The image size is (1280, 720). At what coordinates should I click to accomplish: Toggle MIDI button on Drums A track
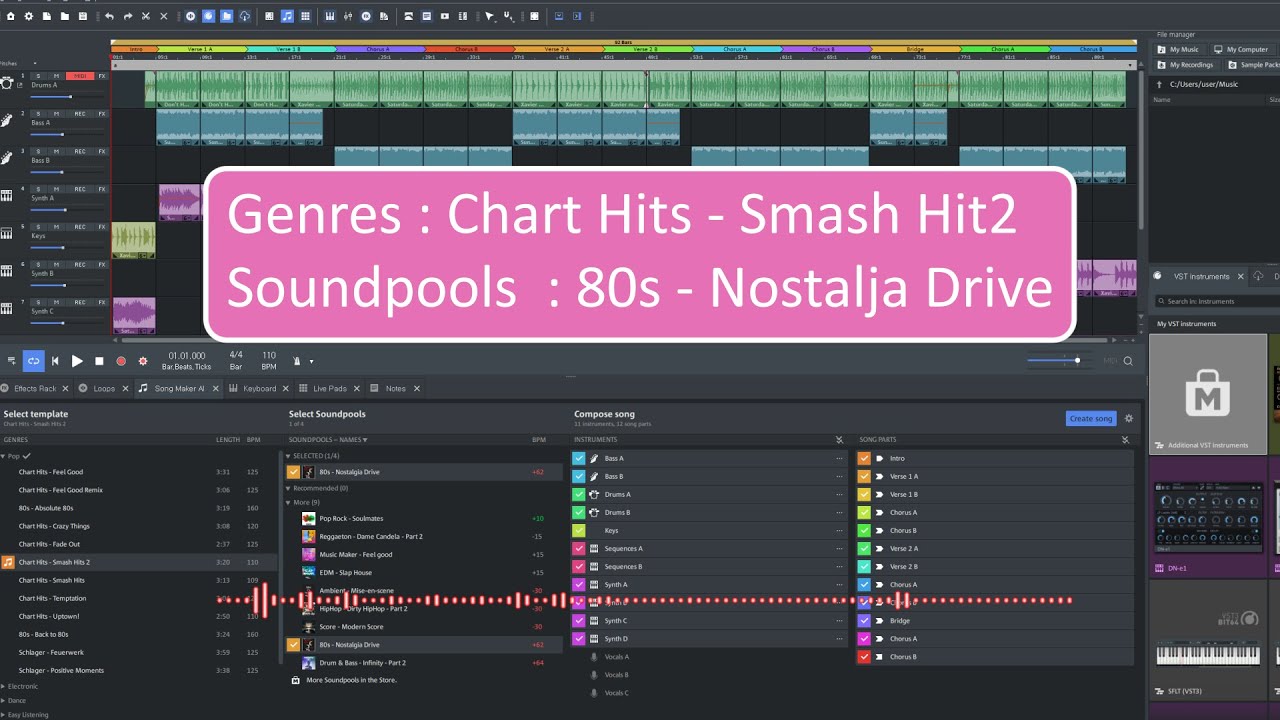(80, 76)
